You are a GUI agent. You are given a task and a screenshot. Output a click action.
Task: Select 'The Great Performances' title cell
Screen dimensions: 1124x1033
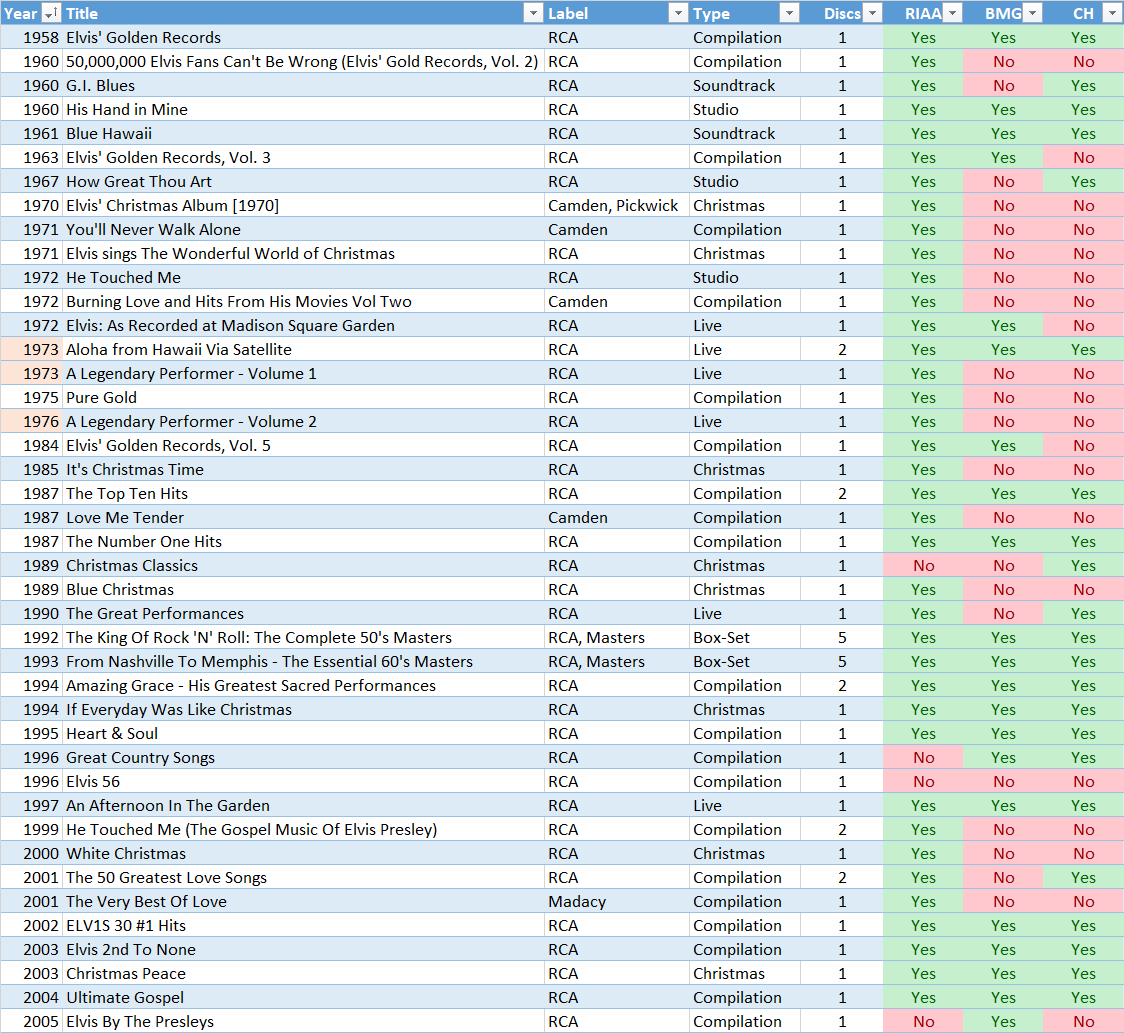click(303, 614)
